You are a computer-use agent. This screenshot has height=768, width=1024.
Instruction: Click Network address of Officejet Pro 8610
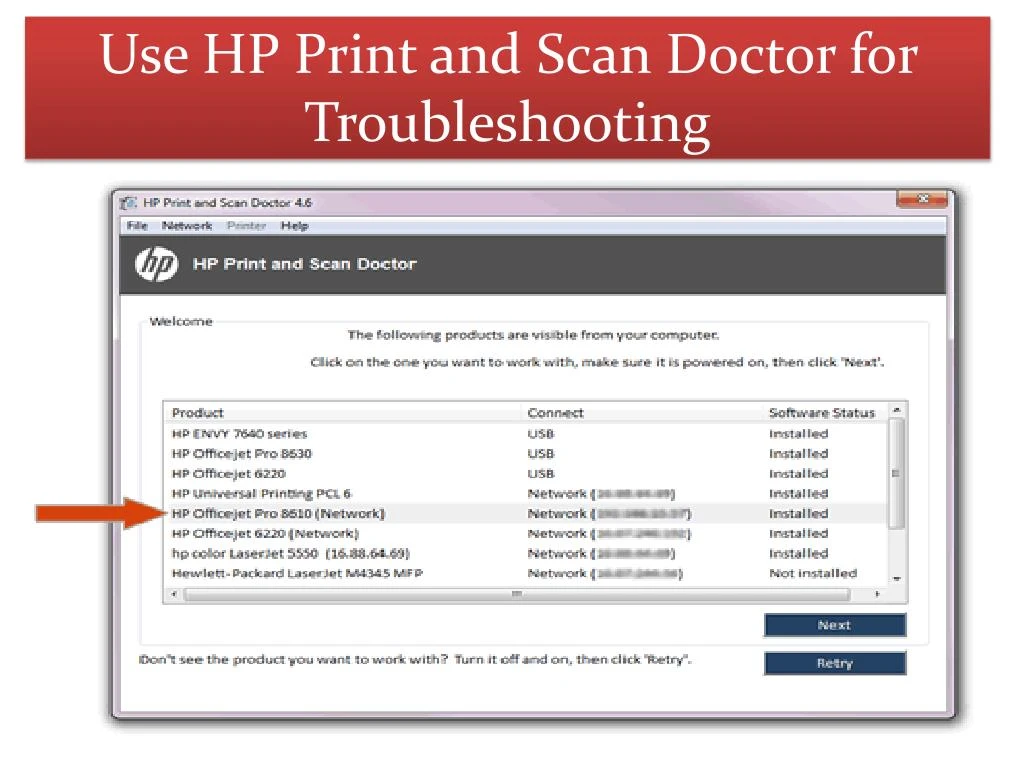coord(609,513)
